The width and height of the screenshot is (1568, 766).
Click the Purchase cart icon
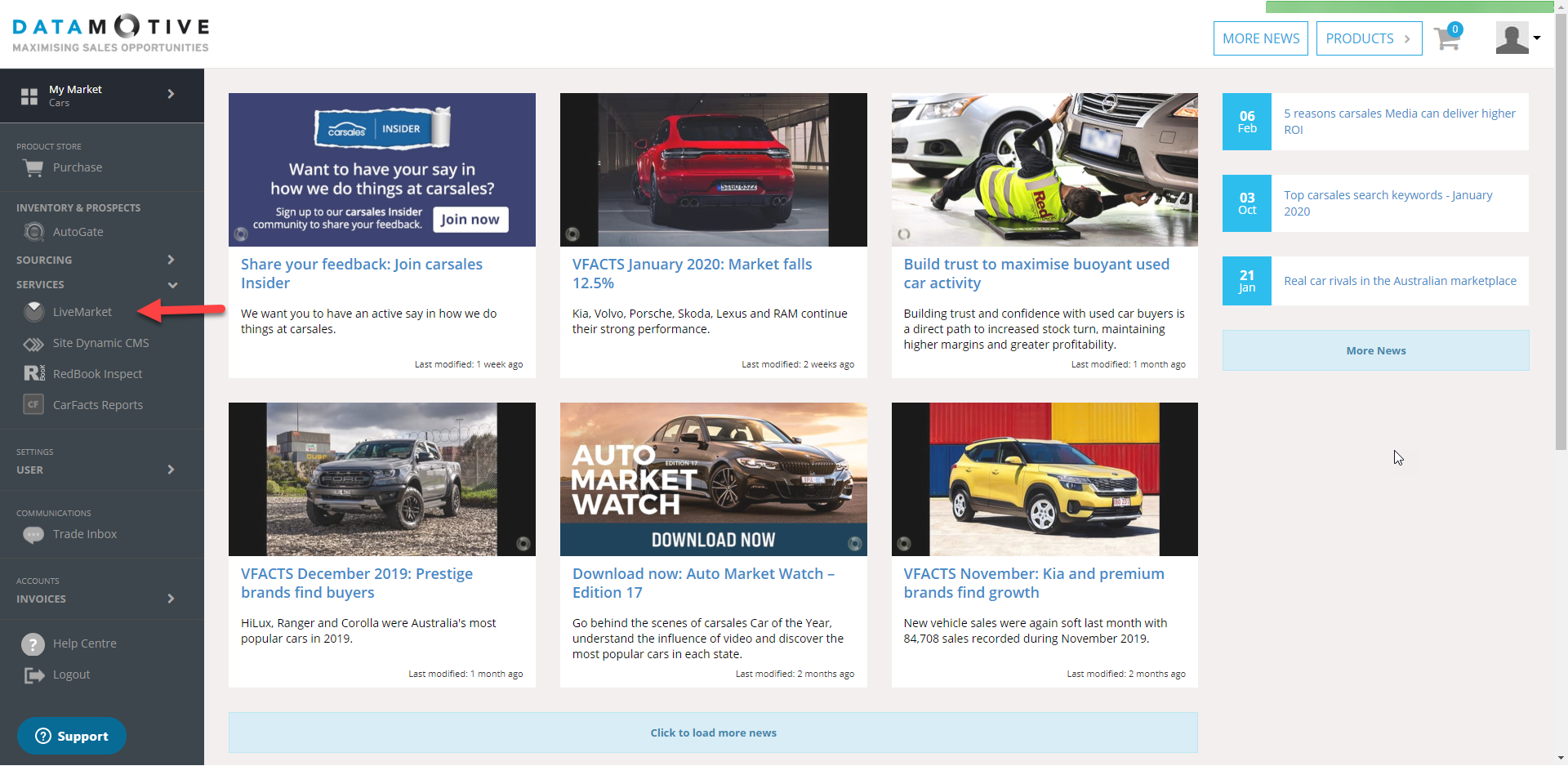(33, 168)
